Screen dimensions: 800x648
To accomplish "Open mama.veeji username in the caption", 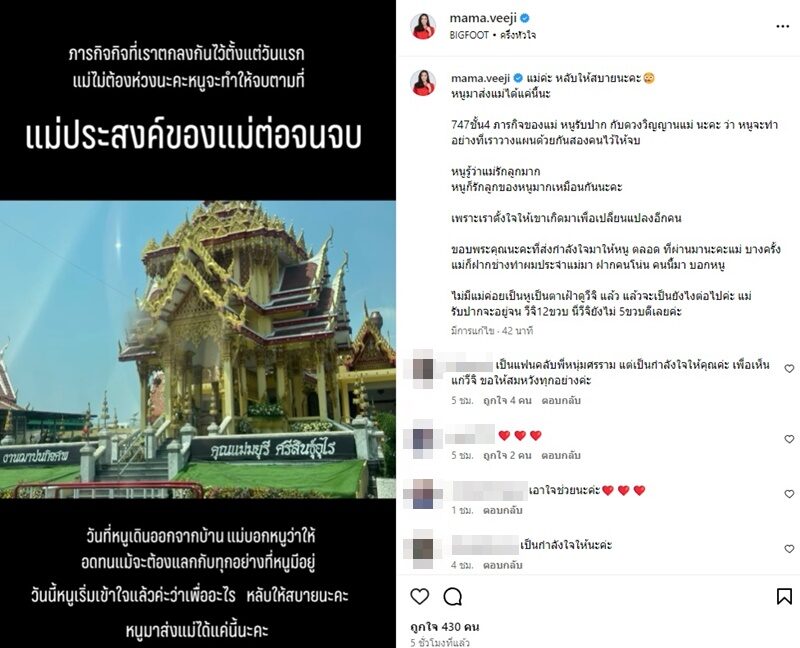I will (481, 78).
